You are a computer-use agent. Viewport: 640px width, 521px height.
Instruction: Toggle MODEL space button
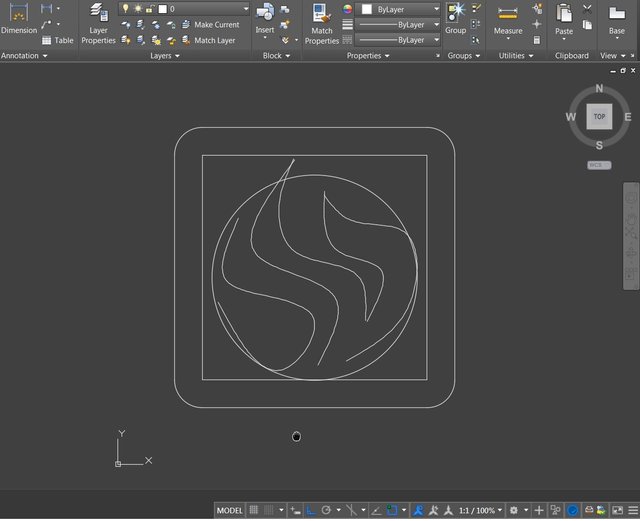(230, 511)
